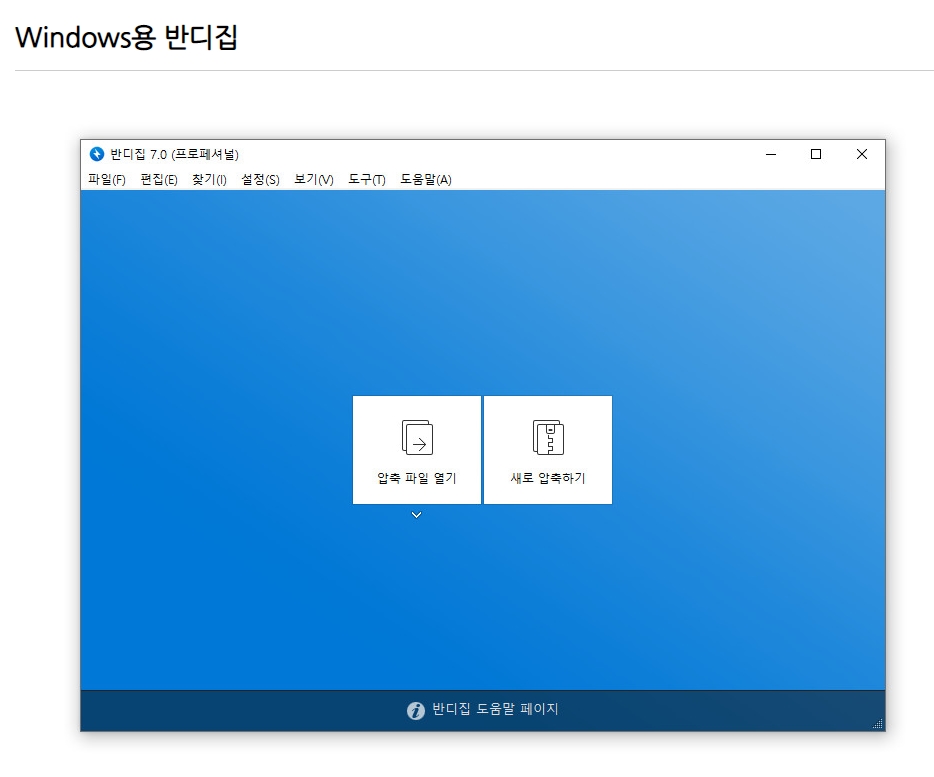Expand recent files chevron below 압축 파일 열기
934x777 pixels.
tap(417, 515)
